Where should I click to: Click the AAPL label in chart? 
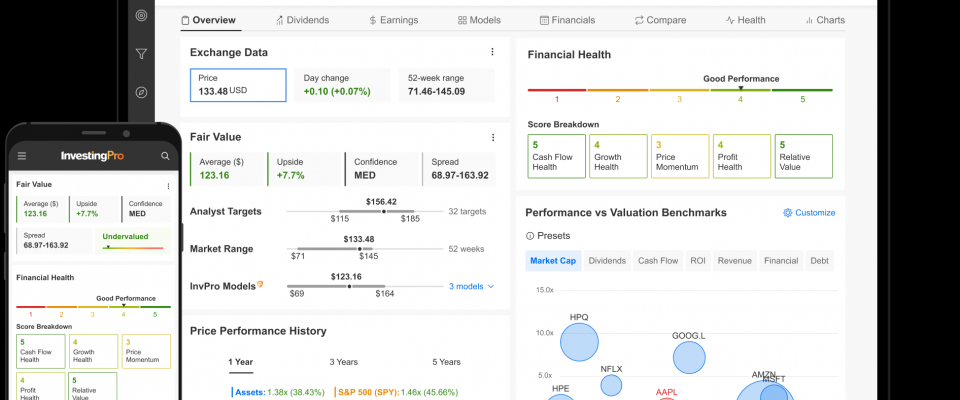666,392
